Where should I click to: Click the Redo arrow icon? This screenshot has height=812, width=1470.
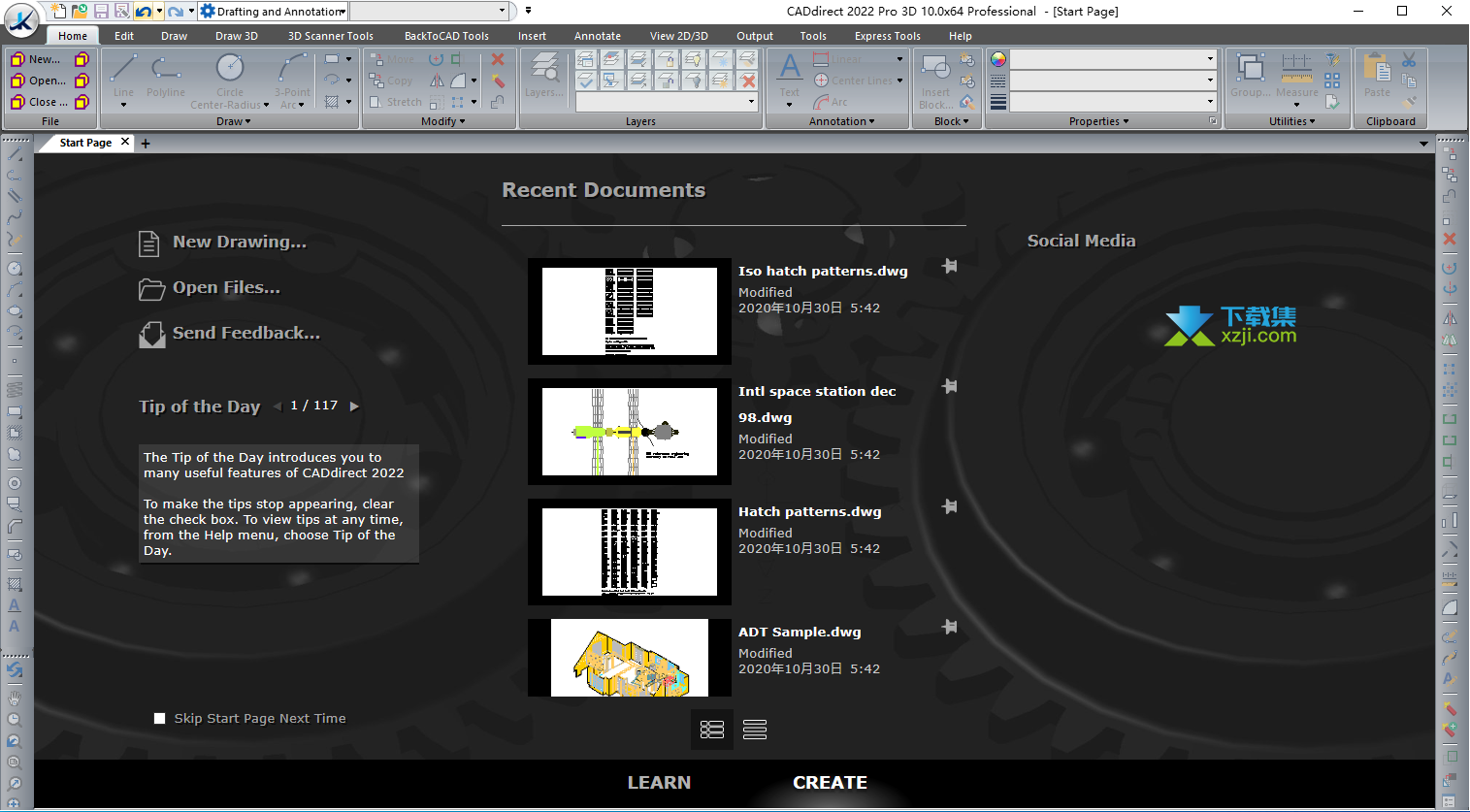click(175, 11)
